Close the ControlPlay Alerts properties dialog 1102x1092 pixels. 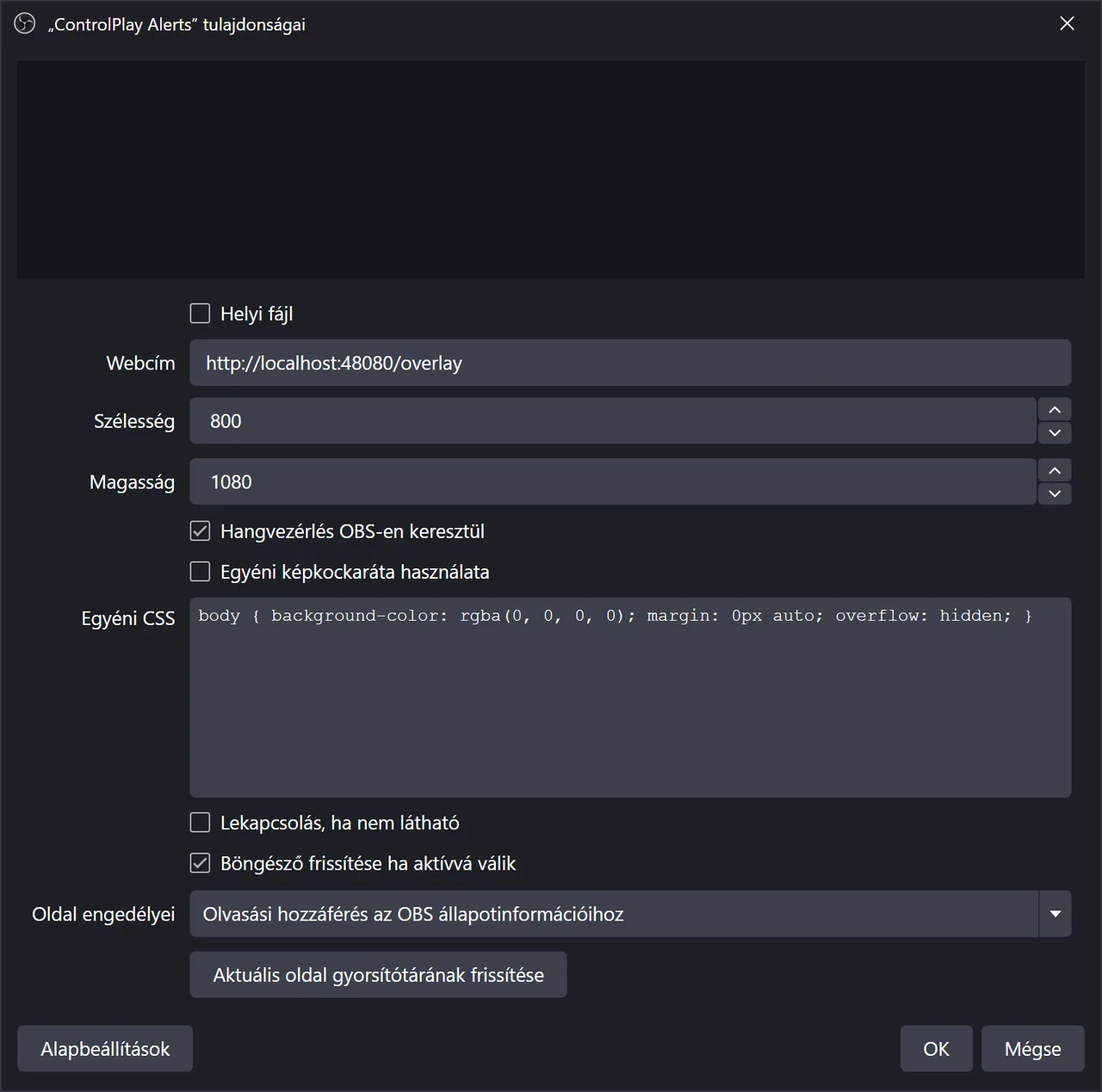click(x=1067, y=24)
